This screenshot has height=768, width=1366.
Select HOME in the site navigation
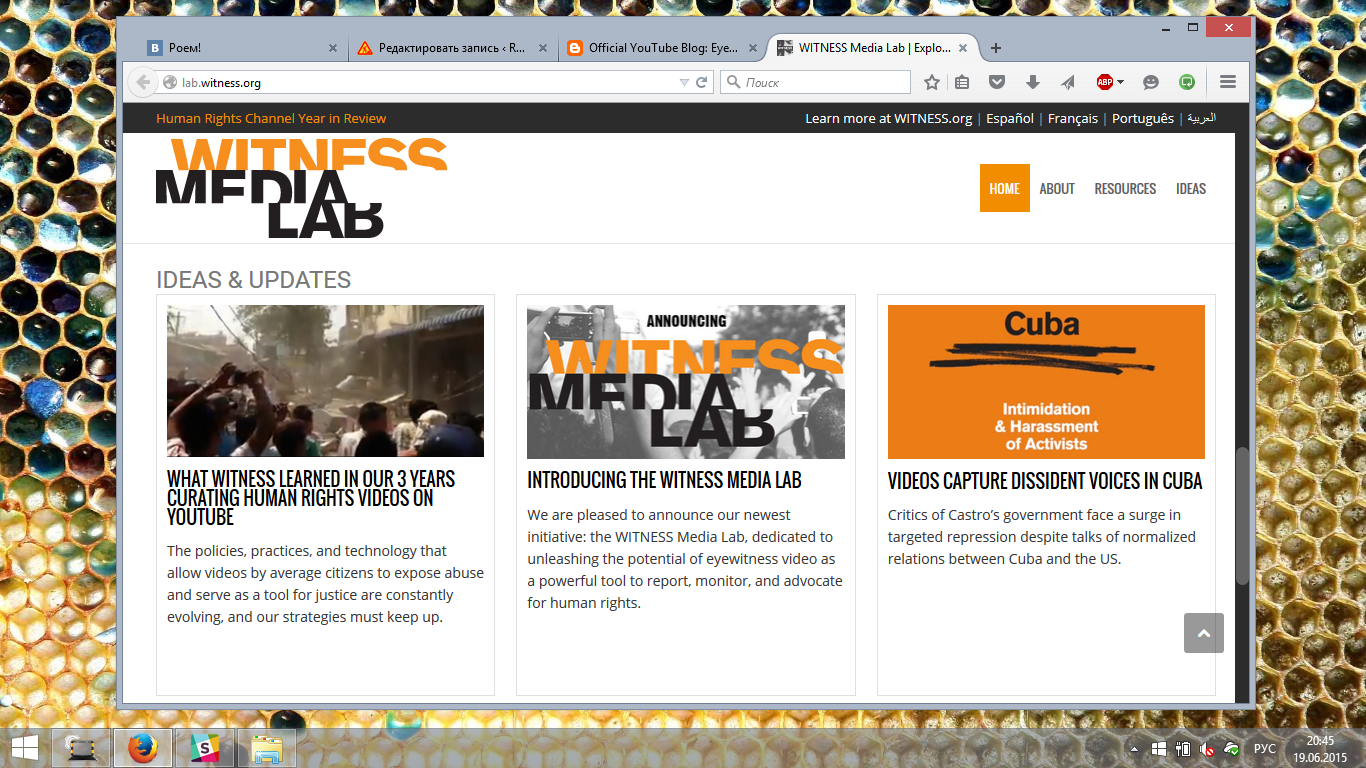[x=1005, y=188]
